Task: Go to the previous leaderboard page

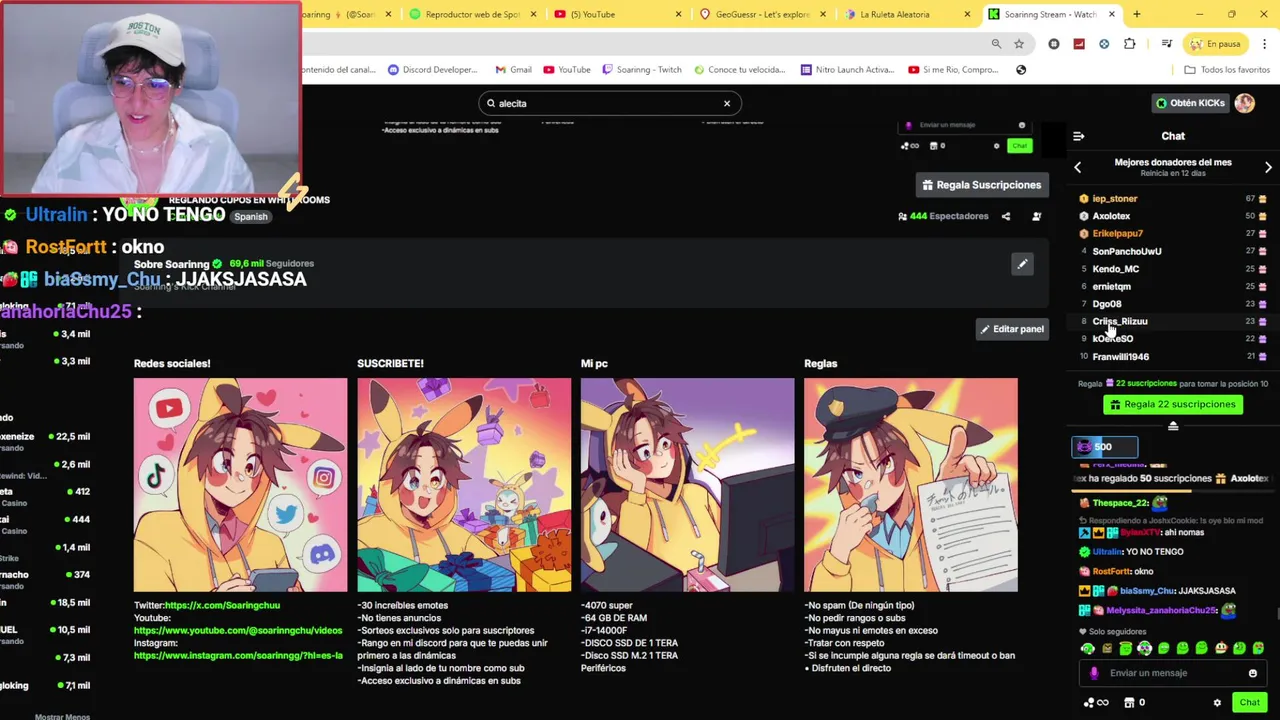Action: point(1078,167)
